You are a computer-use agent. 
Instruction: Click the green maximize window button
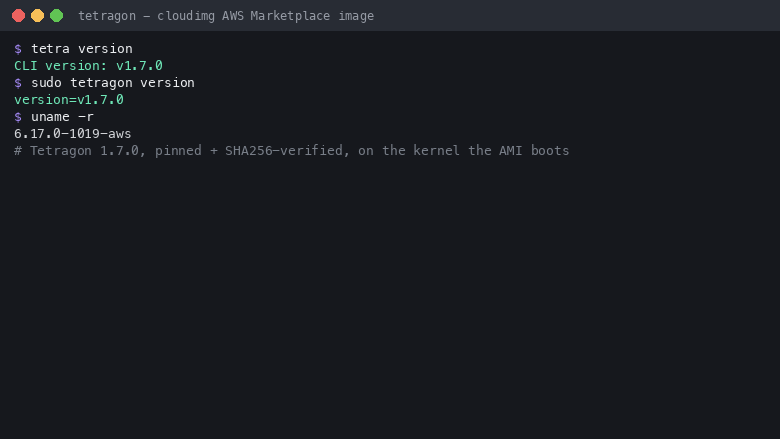[x=57, y=15]
